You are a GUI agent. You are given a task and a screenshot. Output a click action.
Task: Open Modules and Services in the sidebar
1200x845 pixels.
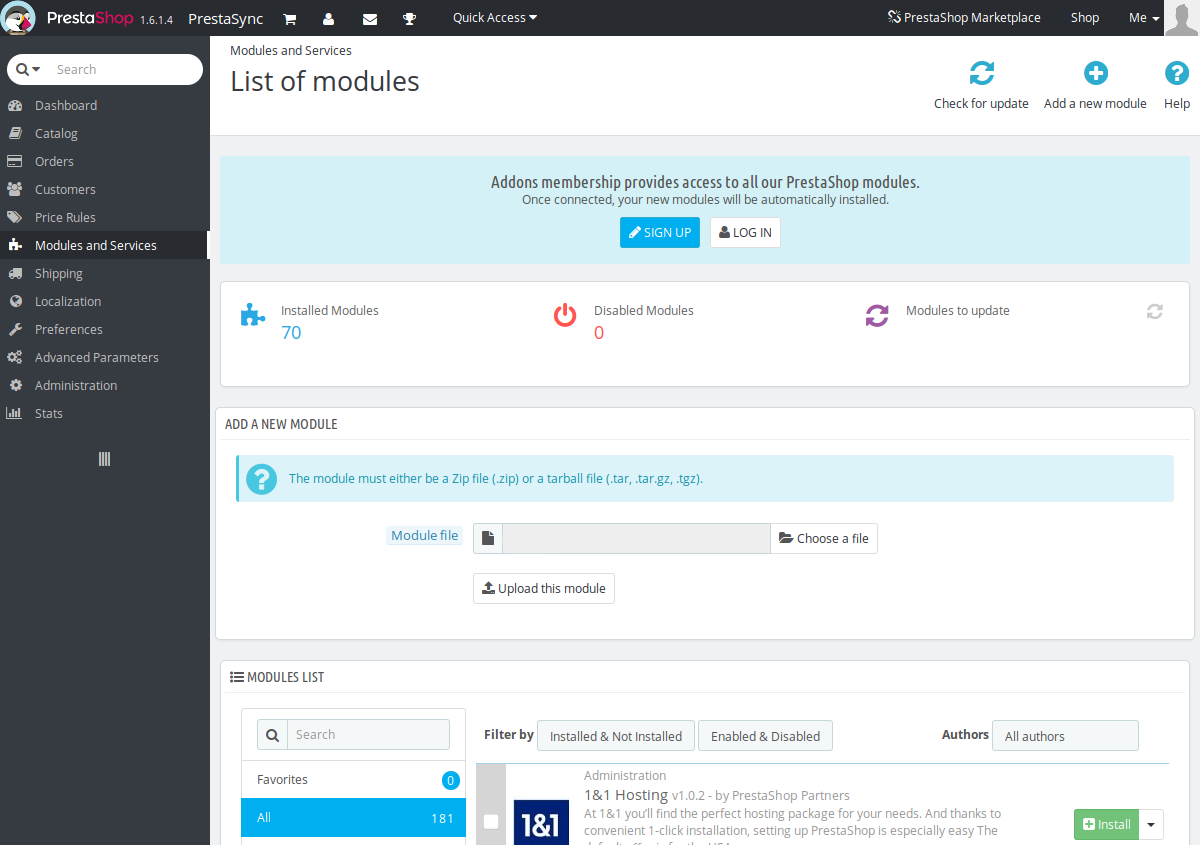104,245
